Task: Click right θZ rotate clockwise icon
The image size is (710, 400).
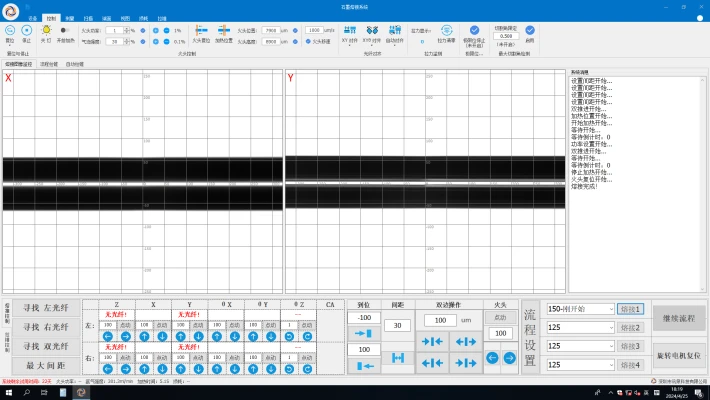Action: 308,368
